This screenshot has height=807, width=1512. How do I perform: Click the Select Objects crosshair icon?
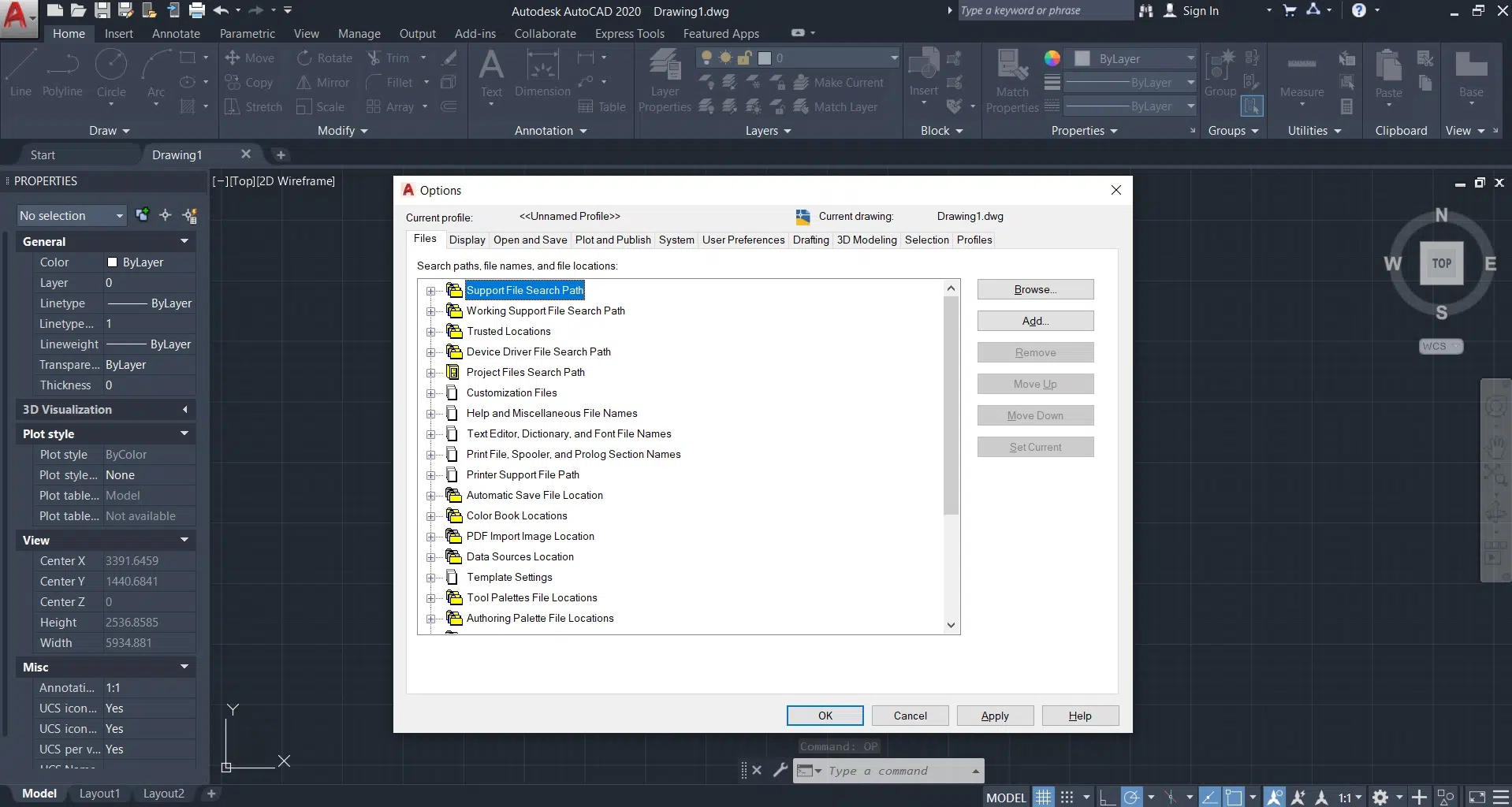[x=166, y=215]
